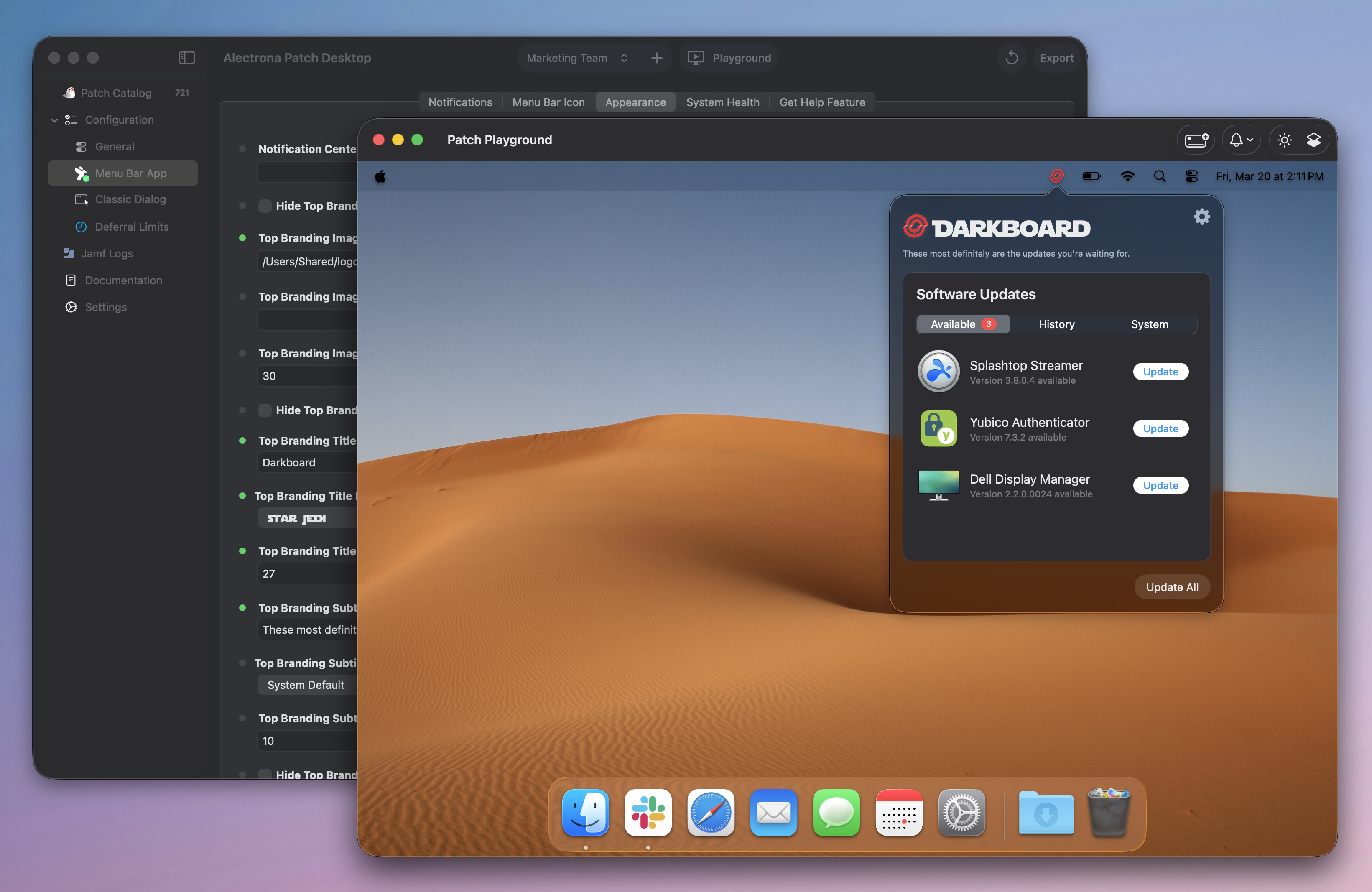Open the STAR JEDI font dropdown
The width and height of the screenshot is (1372, 892).
click(x=307, y=518)
